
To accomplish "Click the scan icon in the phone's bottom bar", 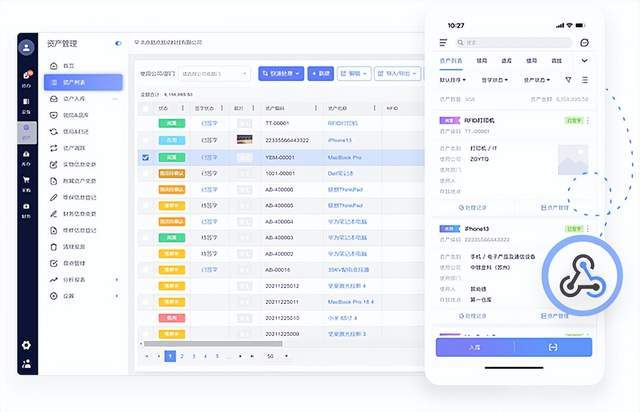I will coord(552,346).
